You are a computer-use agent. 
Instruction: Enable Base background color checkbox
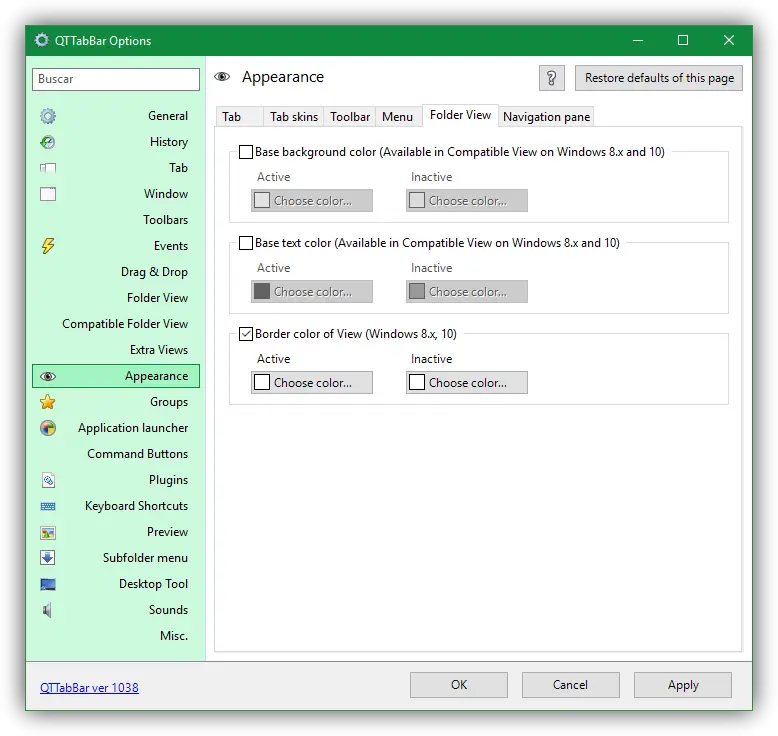point(246,152)
